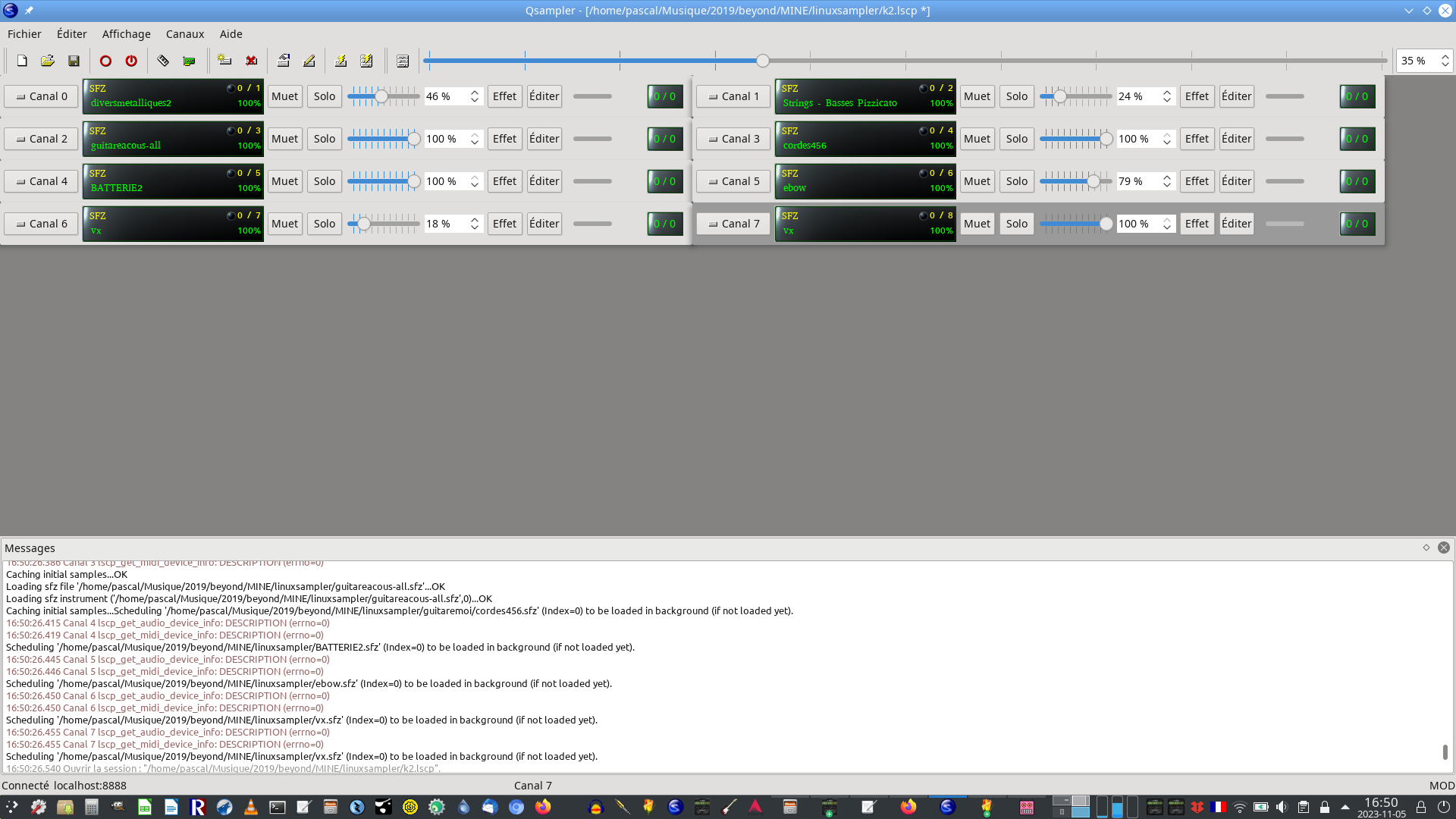The height and width of the screenshot is (819, 1456).
Task: Increase the Canal 6 volume spinbox
Action: tap(475, 220)
